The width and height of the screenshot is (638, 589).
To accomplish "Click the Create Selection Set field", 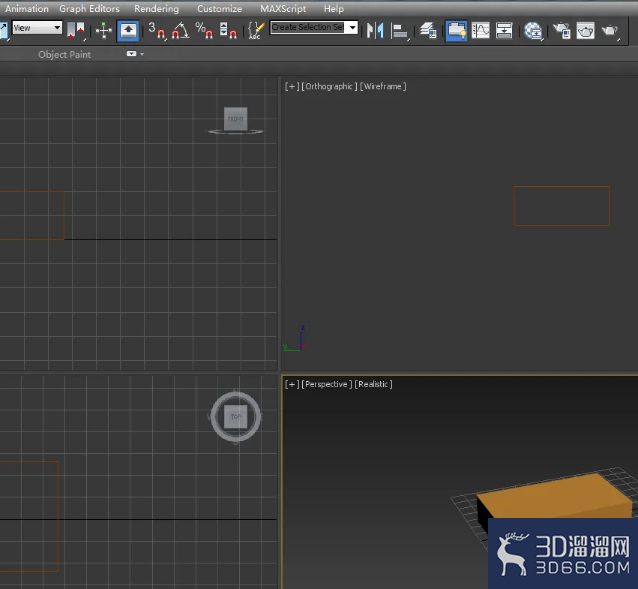I will point(308,27).
